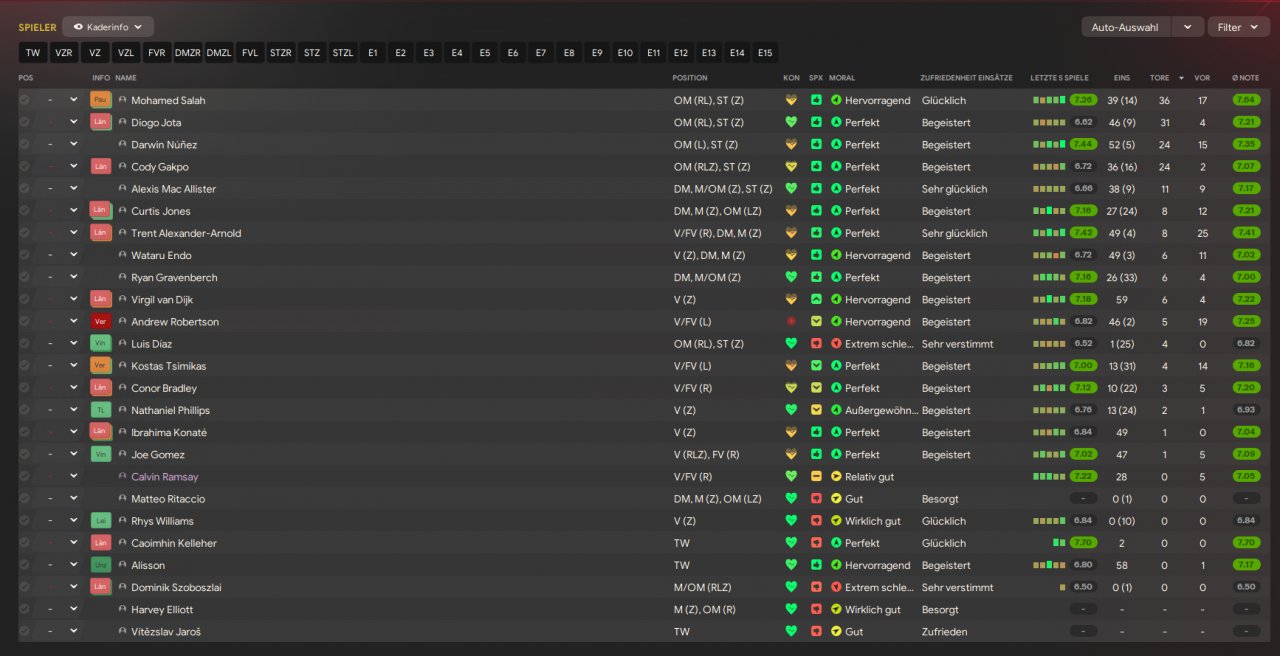Click the 7.64 average rating pill for Salah

tap(1246, 100)
